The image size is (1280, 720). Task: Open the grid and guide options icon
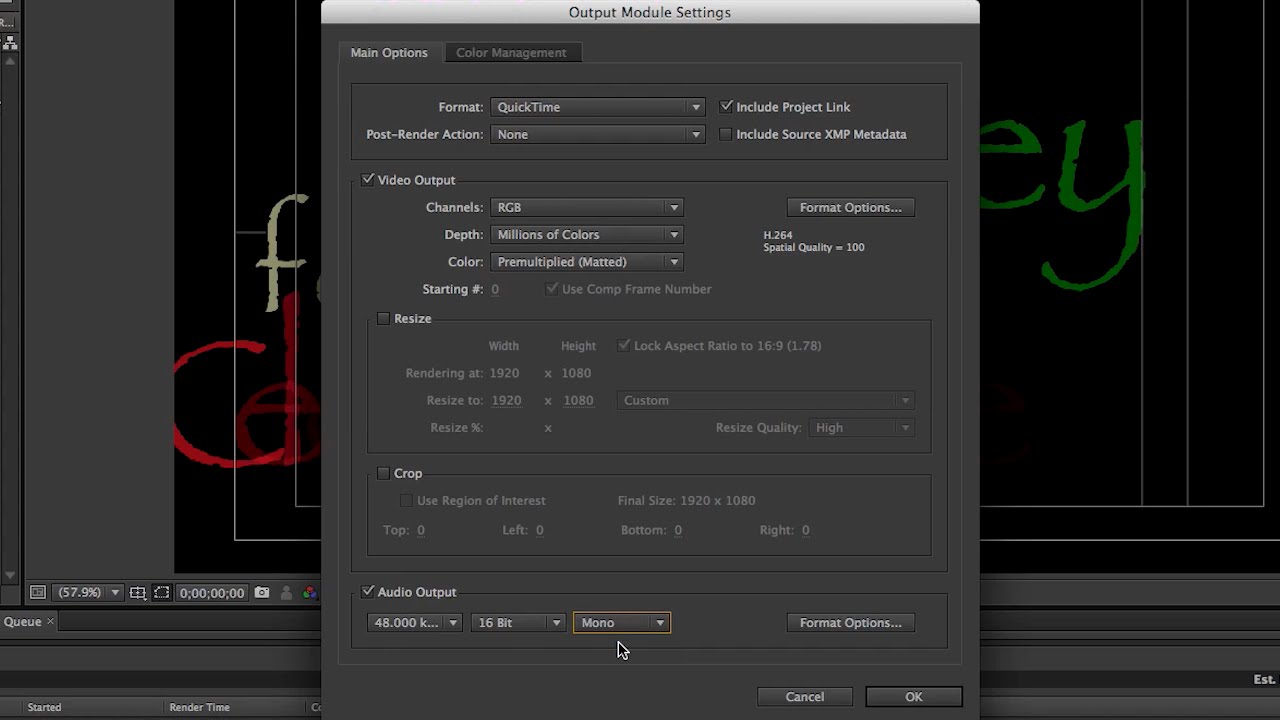pos(138,593)
